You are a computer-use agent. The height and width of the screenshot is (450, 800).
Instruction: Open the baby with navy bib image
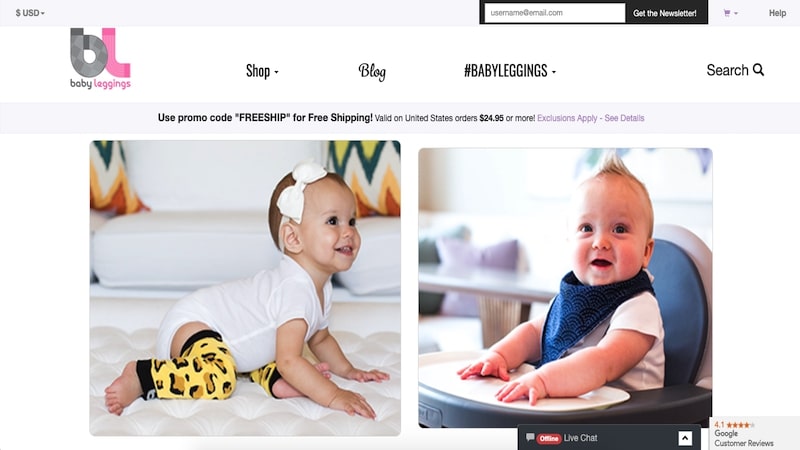tap(565, 288)
